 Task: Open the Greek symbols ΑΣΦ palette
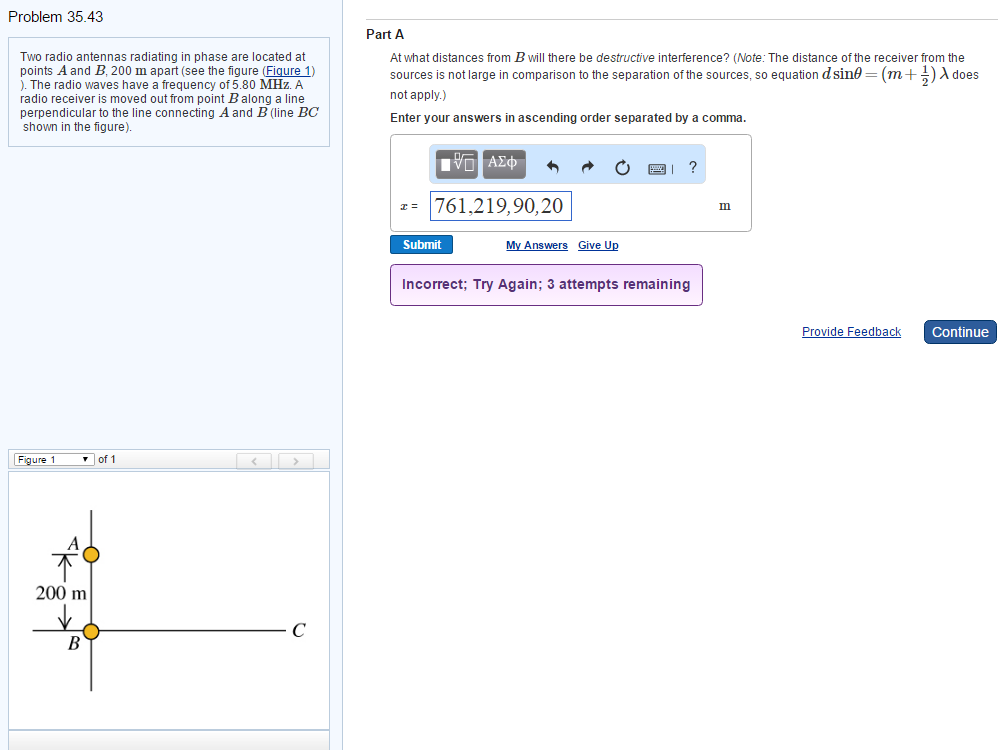(x=504, y=164)
